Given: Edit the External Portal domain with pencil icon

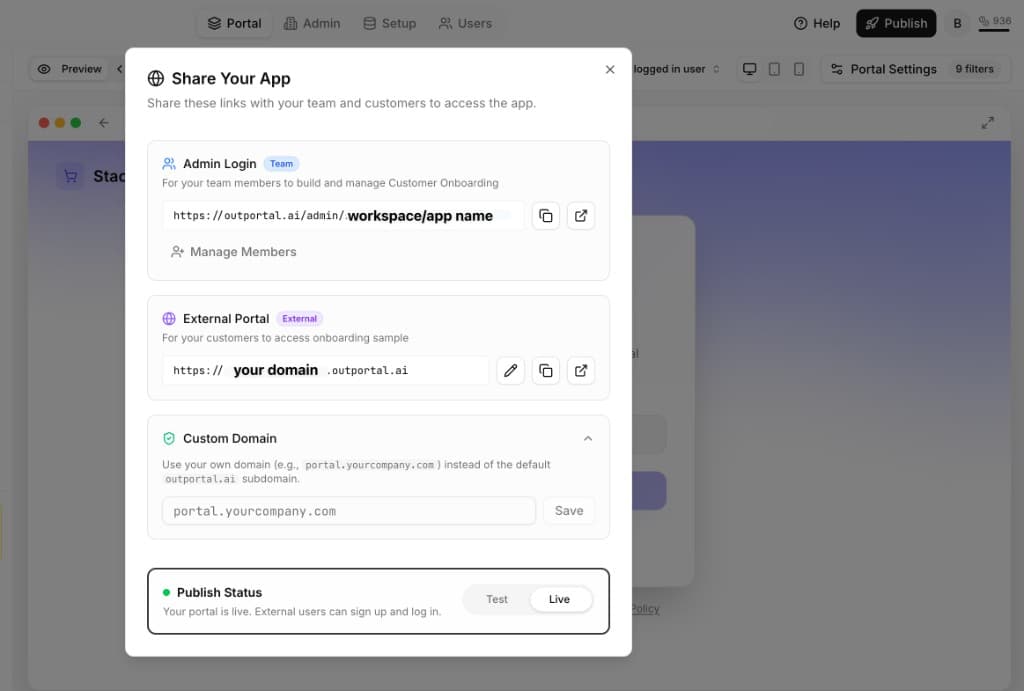Looking at the screenshot, I should tap(511, 370).
